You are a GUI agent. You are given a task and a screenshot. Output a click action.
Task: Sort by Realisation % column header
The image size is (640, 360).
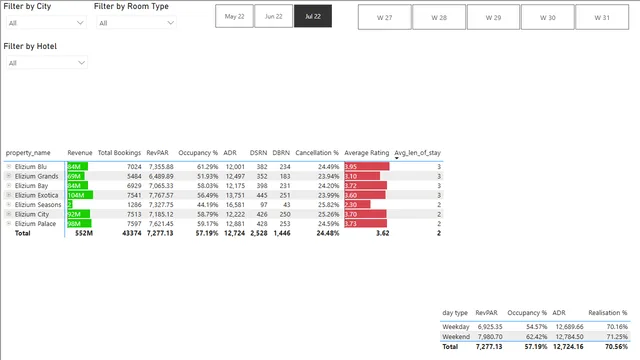[607, 313]
